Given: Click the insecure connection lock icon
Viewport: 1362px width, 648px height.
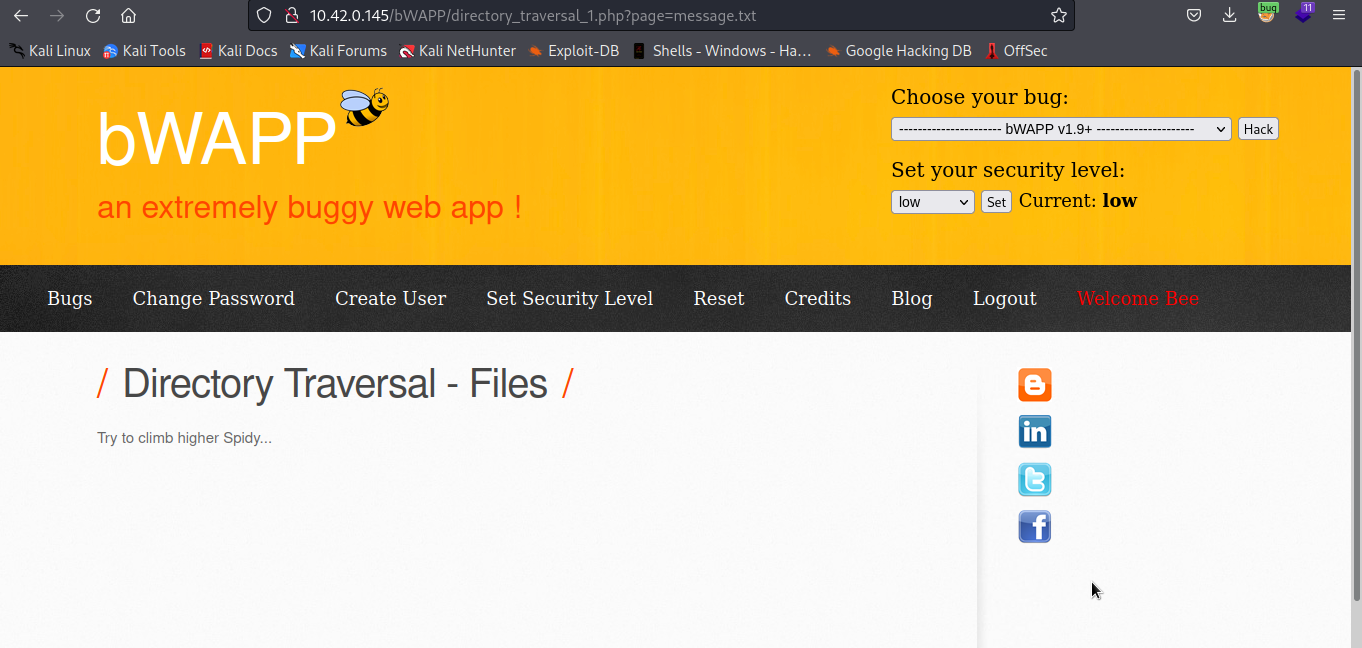Looking at the screenshot, I should 291,16.
